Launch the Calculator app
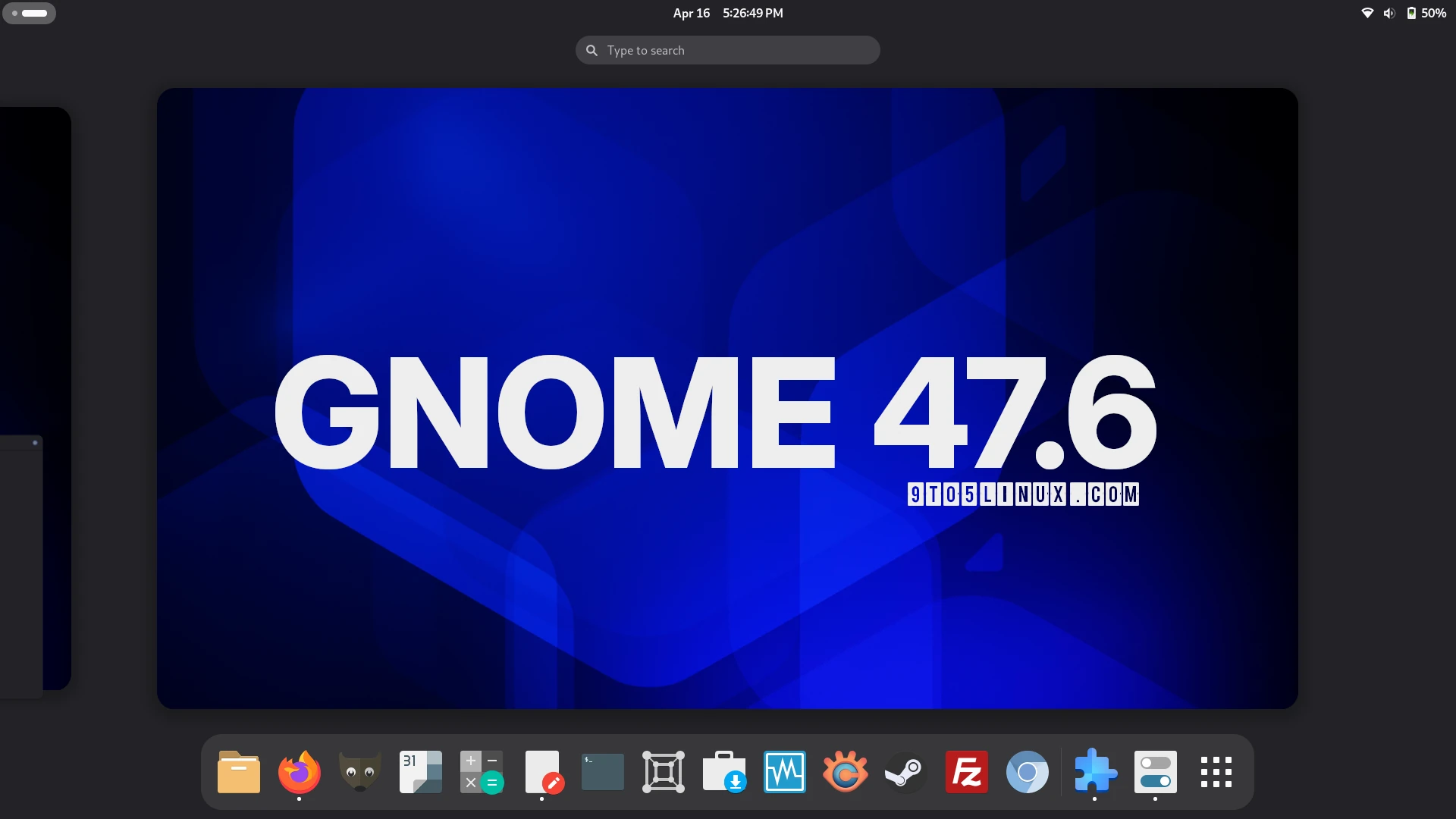Viewport: 1456px width, 819px height. tap(482, 772)
